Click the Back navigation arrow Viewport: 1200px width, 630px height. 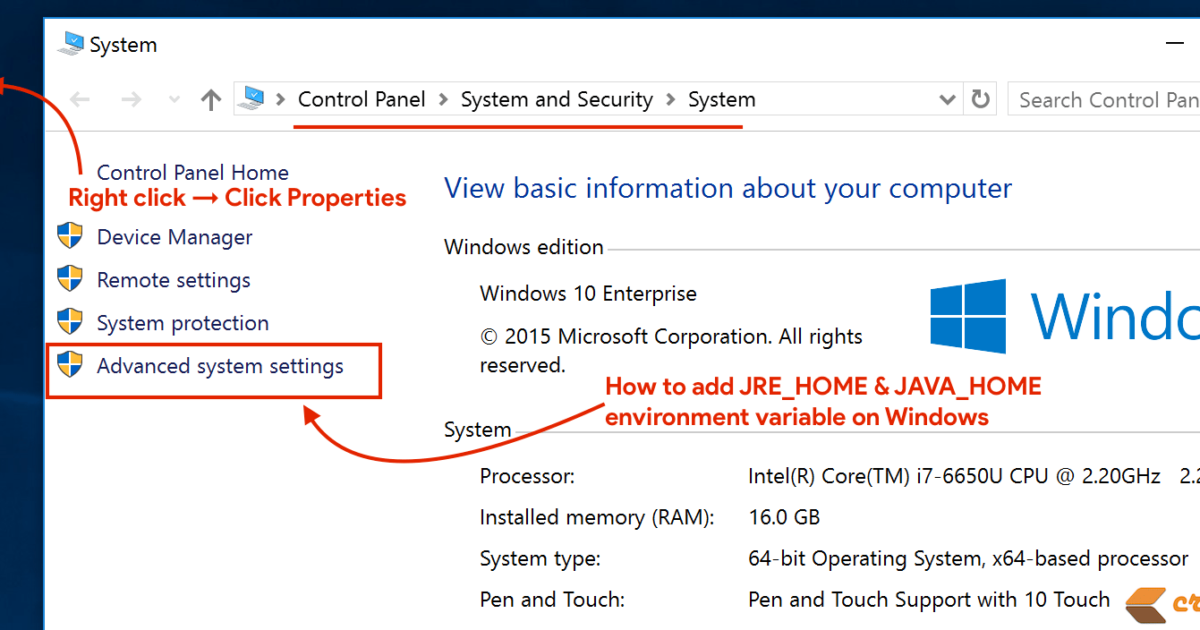(80, 100)
